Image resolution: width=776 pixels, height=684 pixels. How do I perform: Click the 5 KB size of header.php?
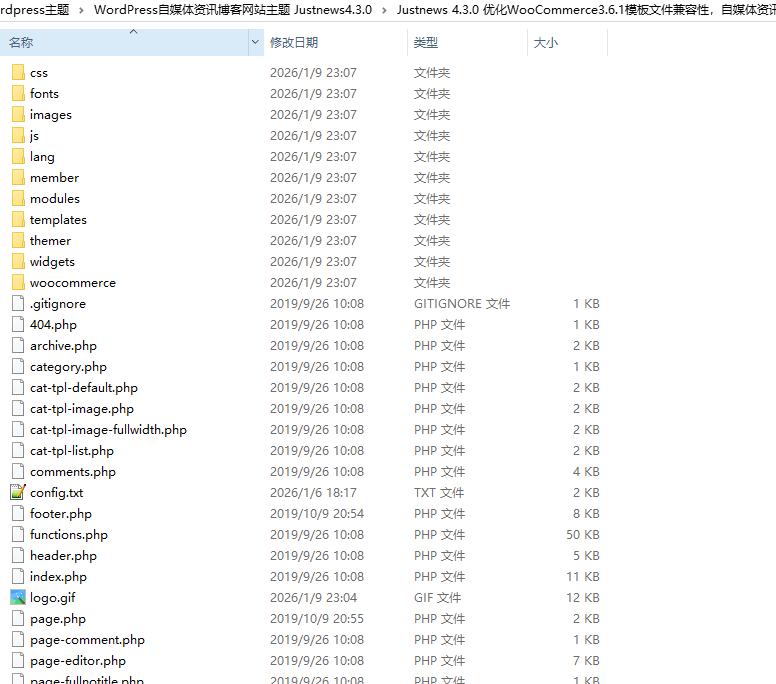586,555
